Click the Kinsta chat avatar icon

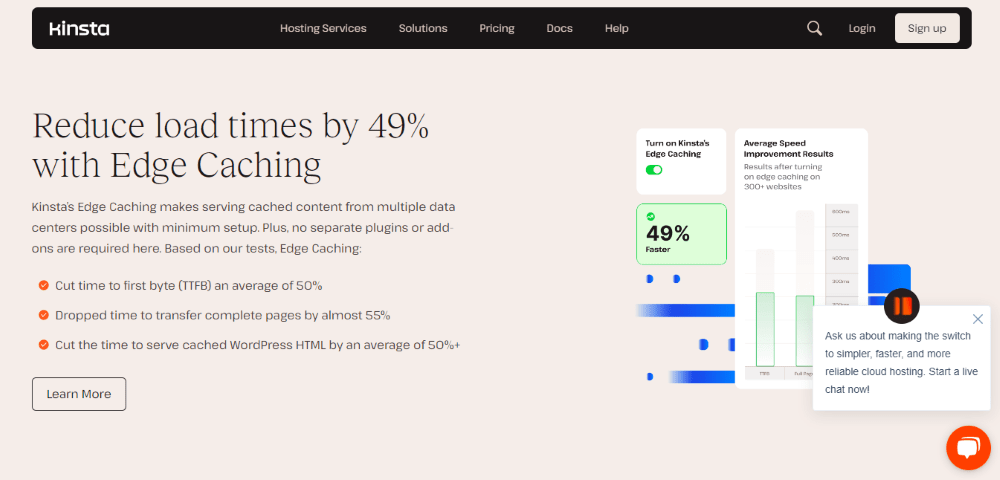click(902, 306)
